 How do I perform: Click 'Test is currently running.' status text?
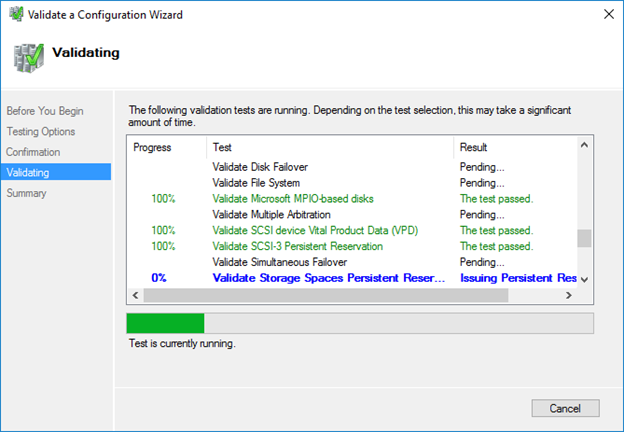(182, 343)
